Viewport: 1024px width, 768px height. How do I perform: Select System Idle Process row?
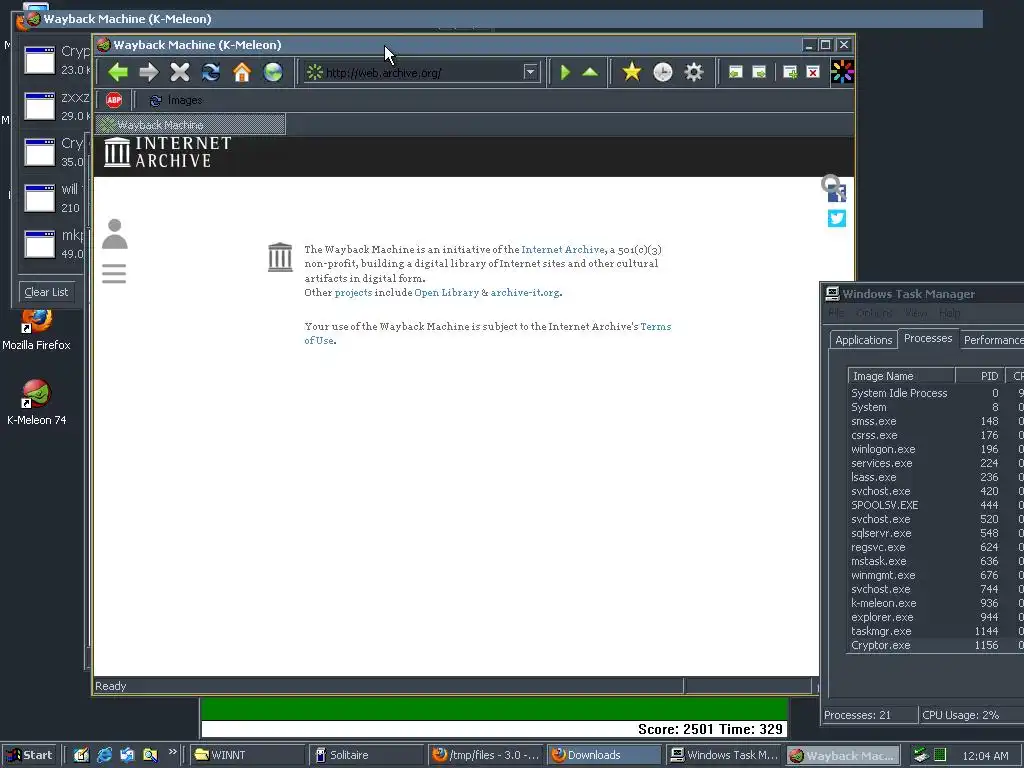(935, 393)
